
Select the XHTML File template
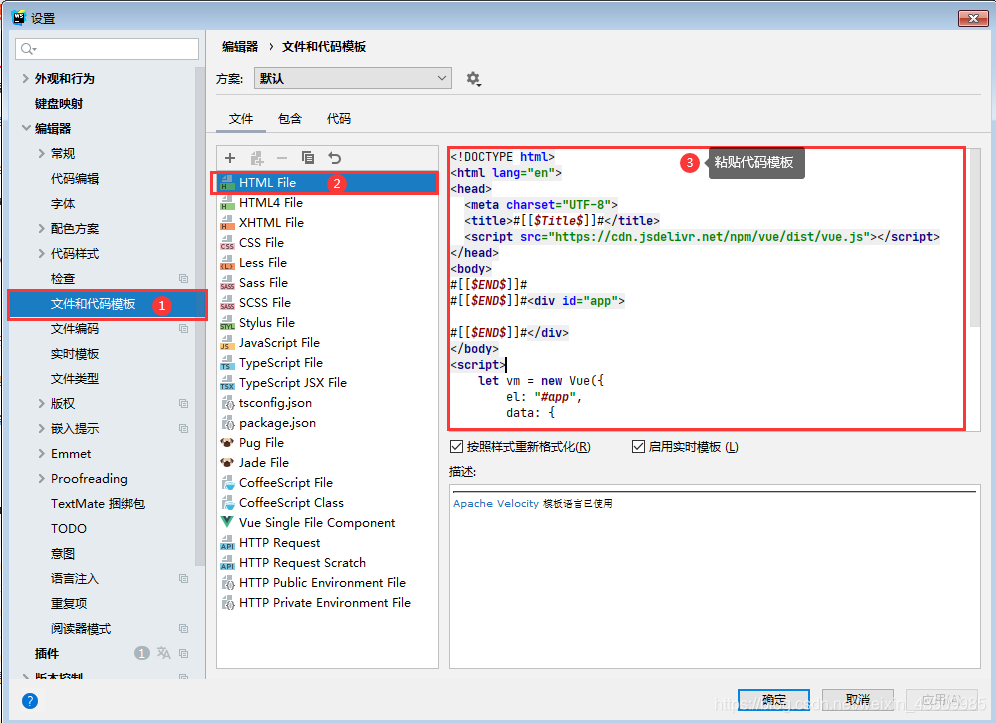click(327, 223)
